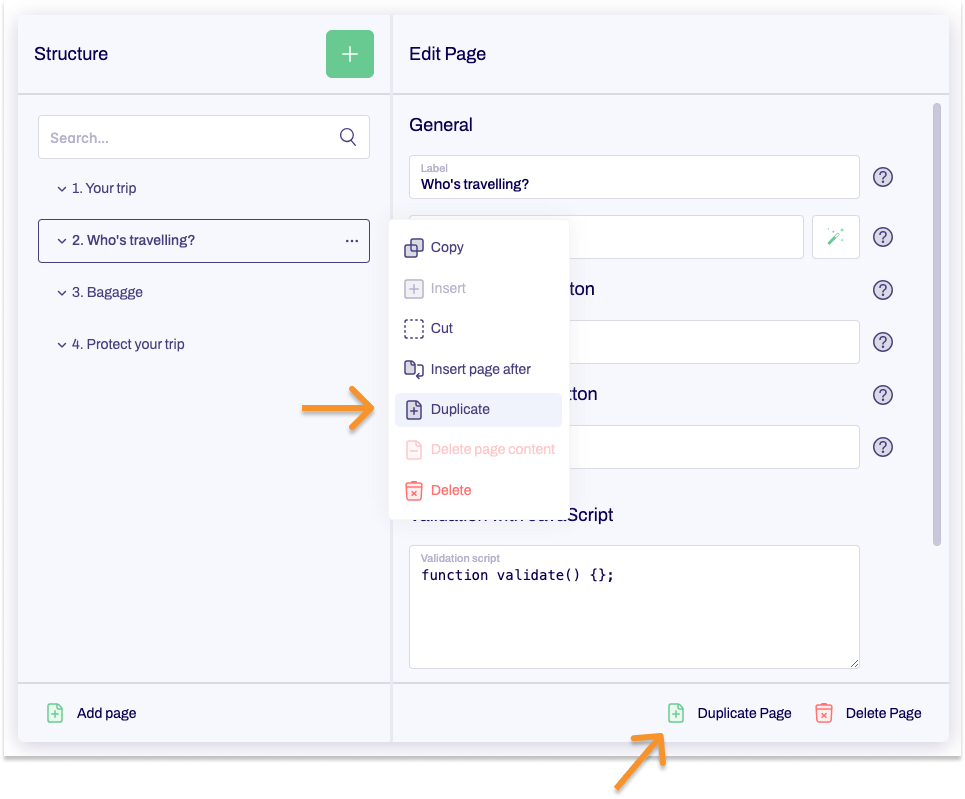The image size is (965, 799).
Task: Open help tooltip next to the Label field
Action: point(882,176)
